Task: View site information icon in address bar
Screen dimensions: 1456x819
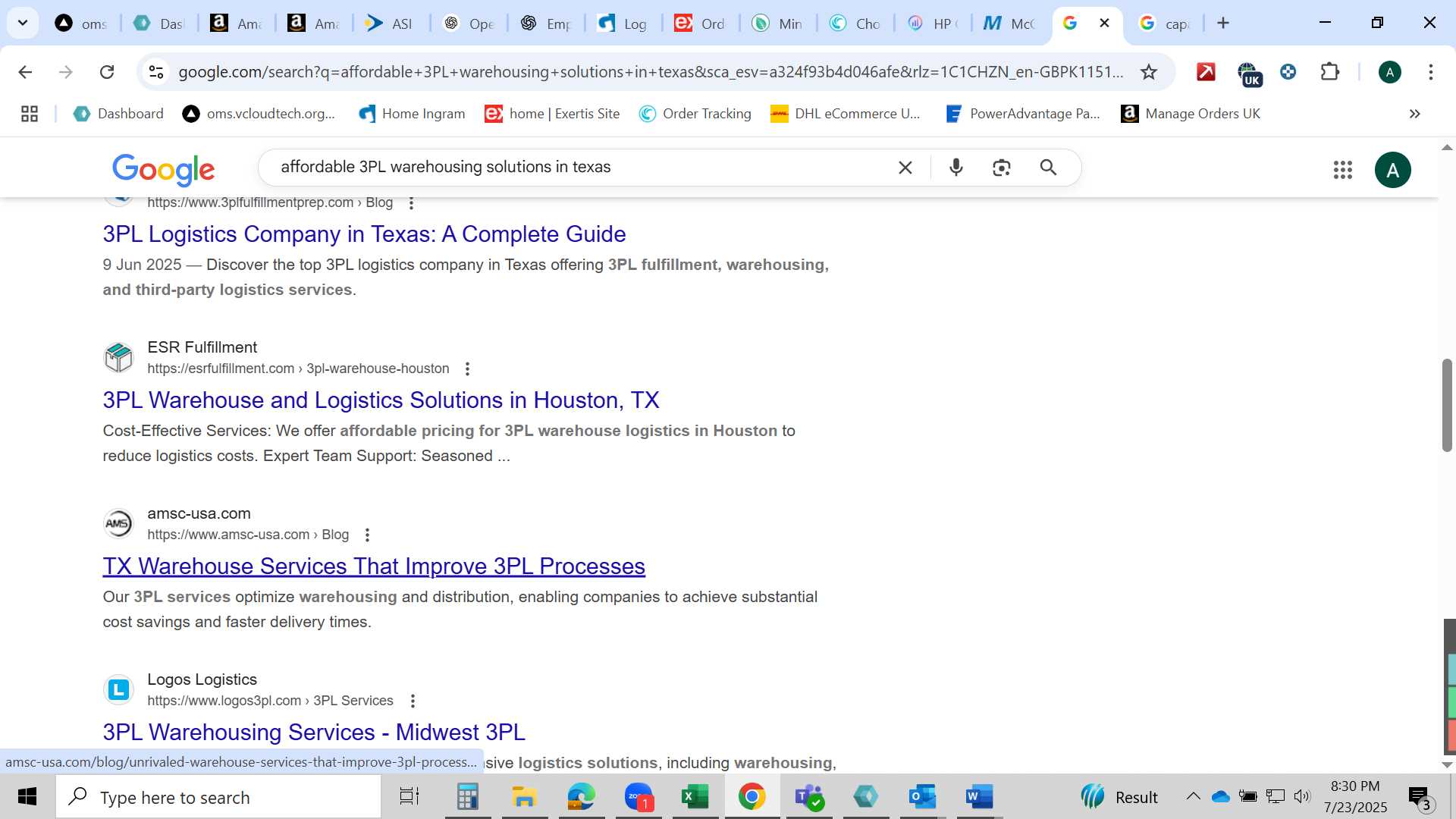Action: click(156, 72)
